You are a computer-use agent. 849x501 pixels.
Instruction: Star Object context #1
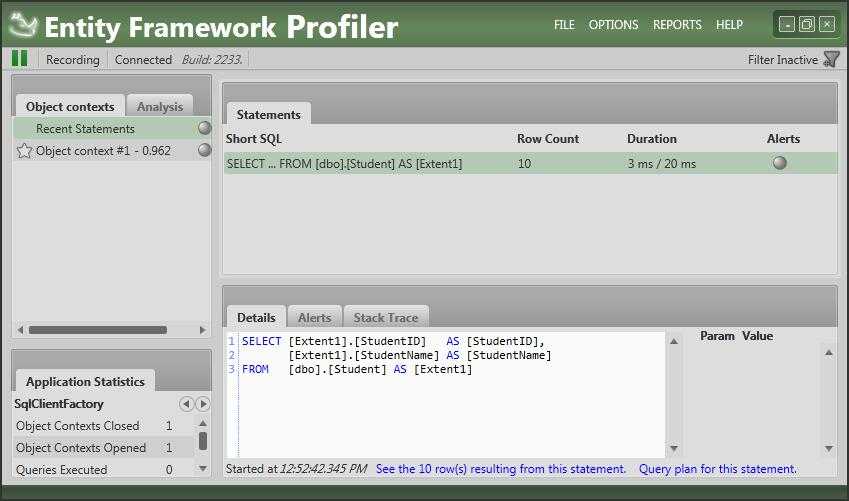[x=24, y=151]
